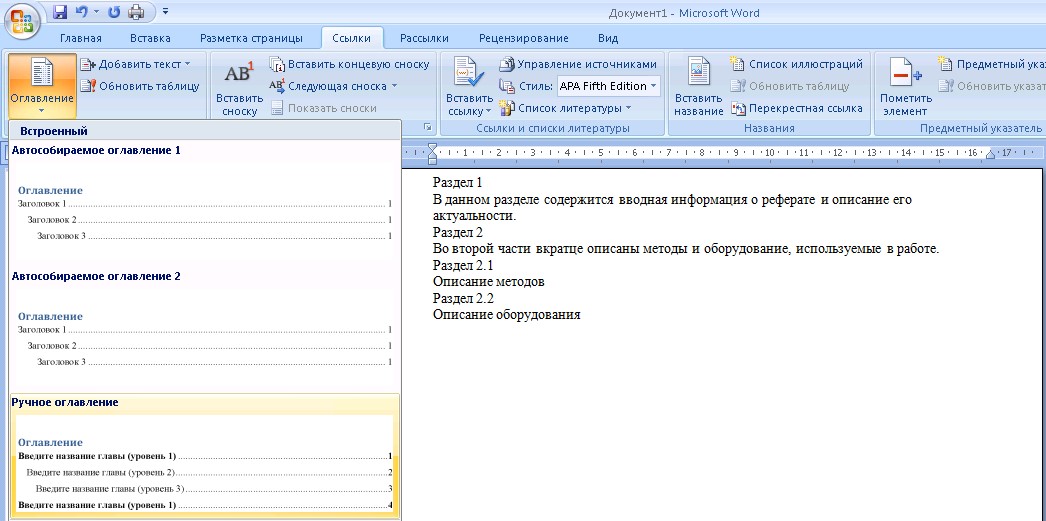Expand the Стиль APA Fifth Edition dropdown
1046x521 pixels.
pyautogui.click(x=654, y=86)
